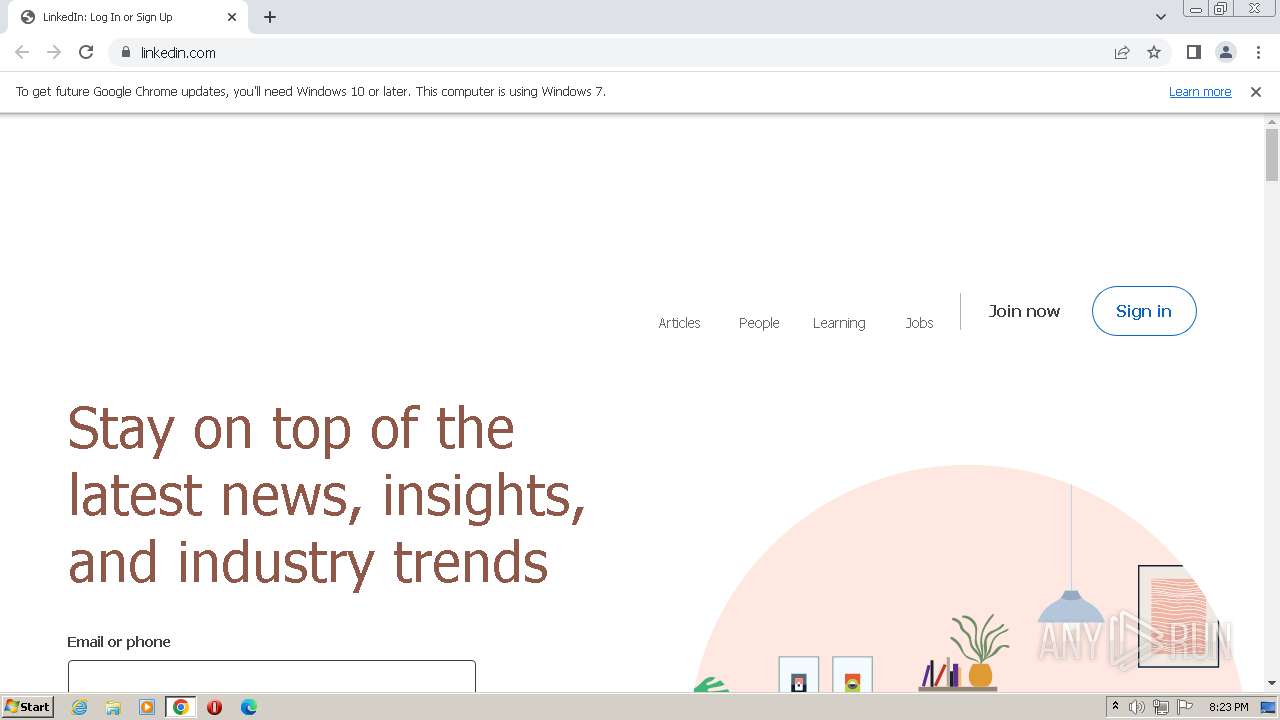
Task: Open the Articles navigation item
Action: coord(679,323)
